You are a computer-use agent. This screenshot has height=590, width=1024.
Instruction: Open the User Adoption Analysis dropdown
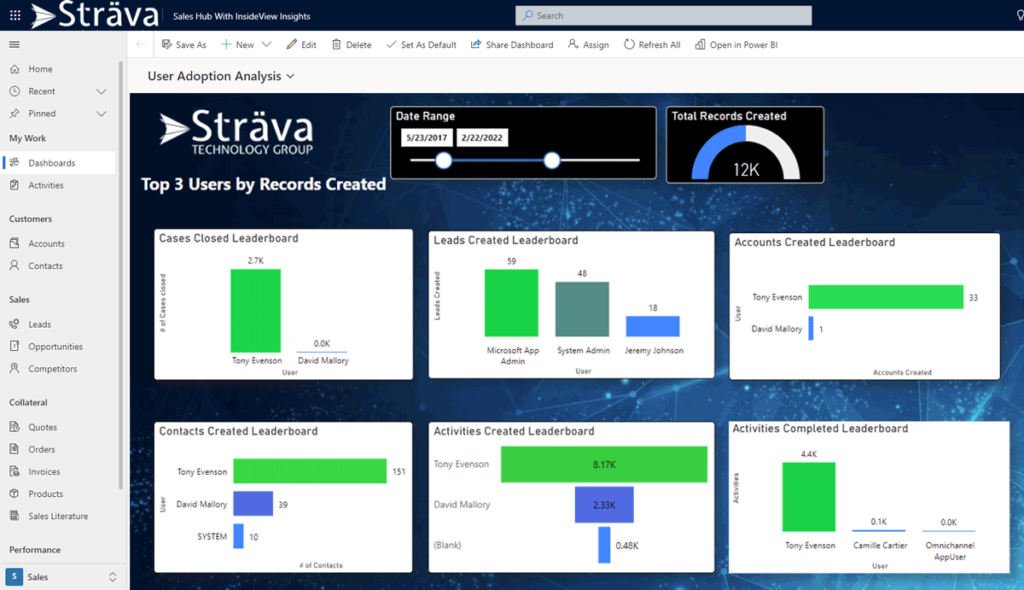tap(290, 76)
